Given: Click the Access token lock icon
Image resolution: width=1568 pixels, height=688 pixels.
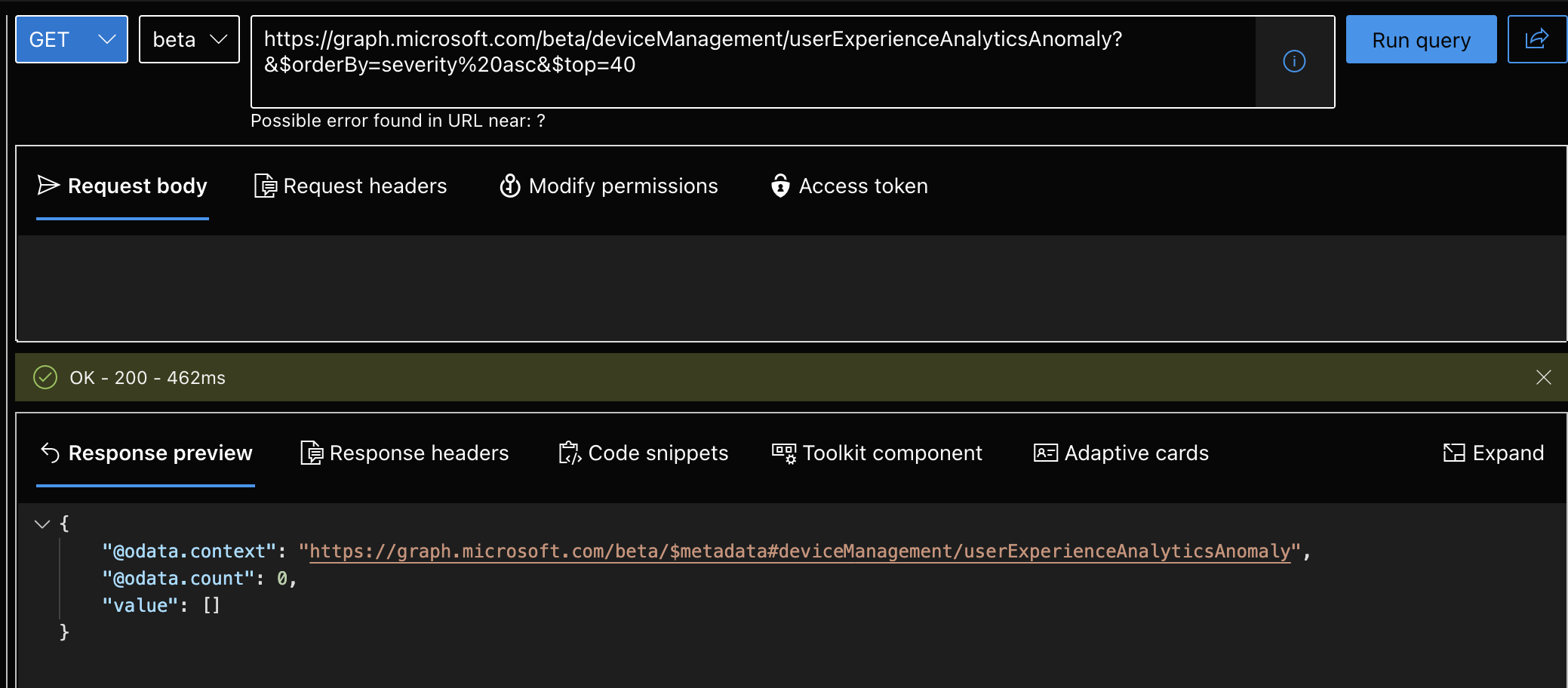Looking at the screenshot, I should coord(780,186).
